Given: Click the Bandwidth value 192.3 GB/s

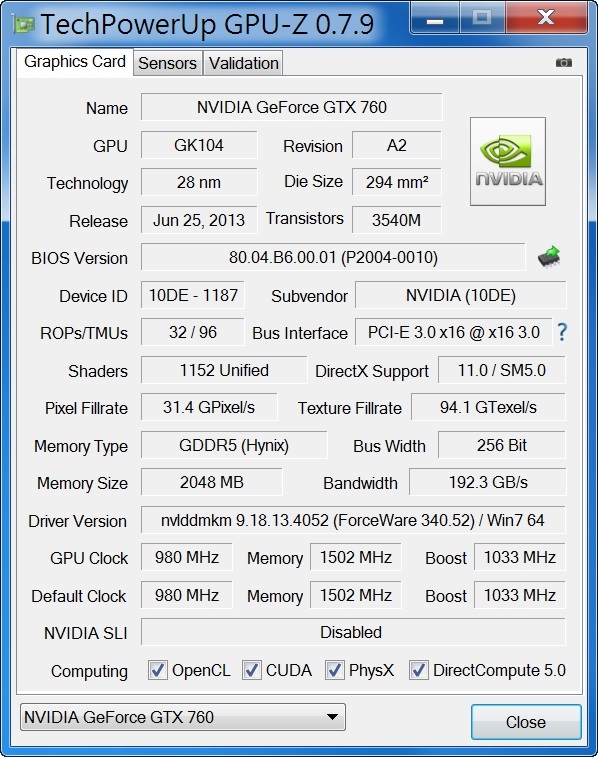Looking at the screenshot, I should pyautogui.click(x=488, y=482).
